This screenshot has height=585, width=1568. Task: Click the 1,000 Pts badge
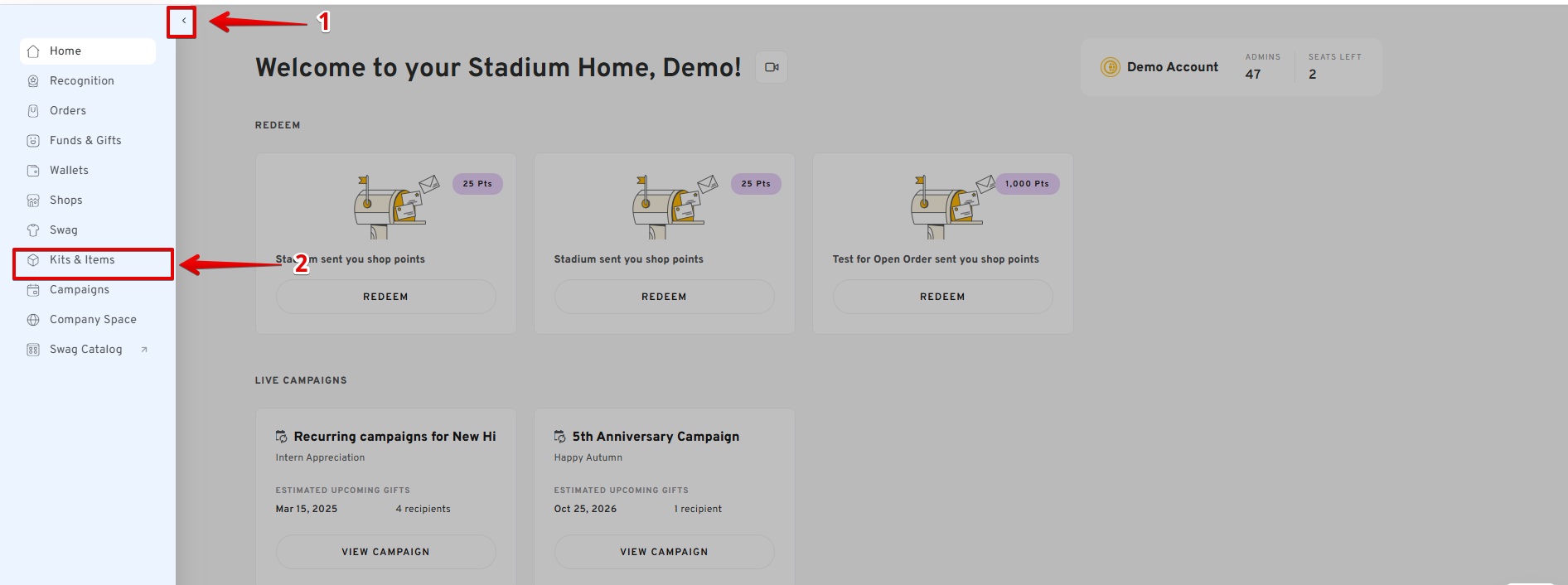click(1027, 184)
